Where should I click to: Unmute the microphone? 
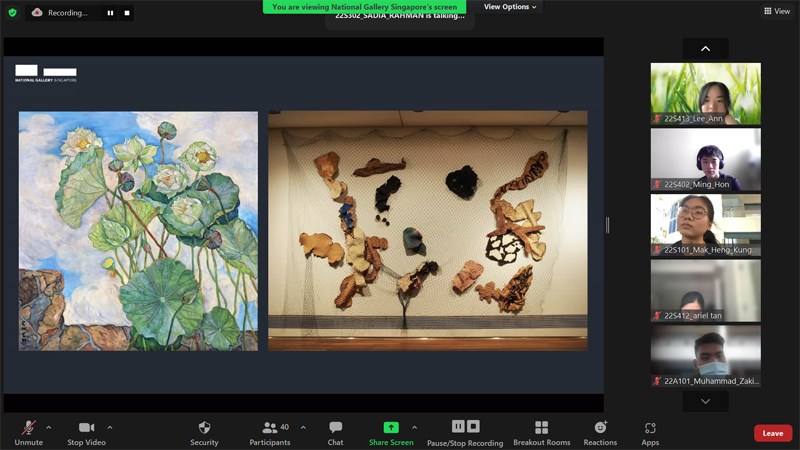28,431
